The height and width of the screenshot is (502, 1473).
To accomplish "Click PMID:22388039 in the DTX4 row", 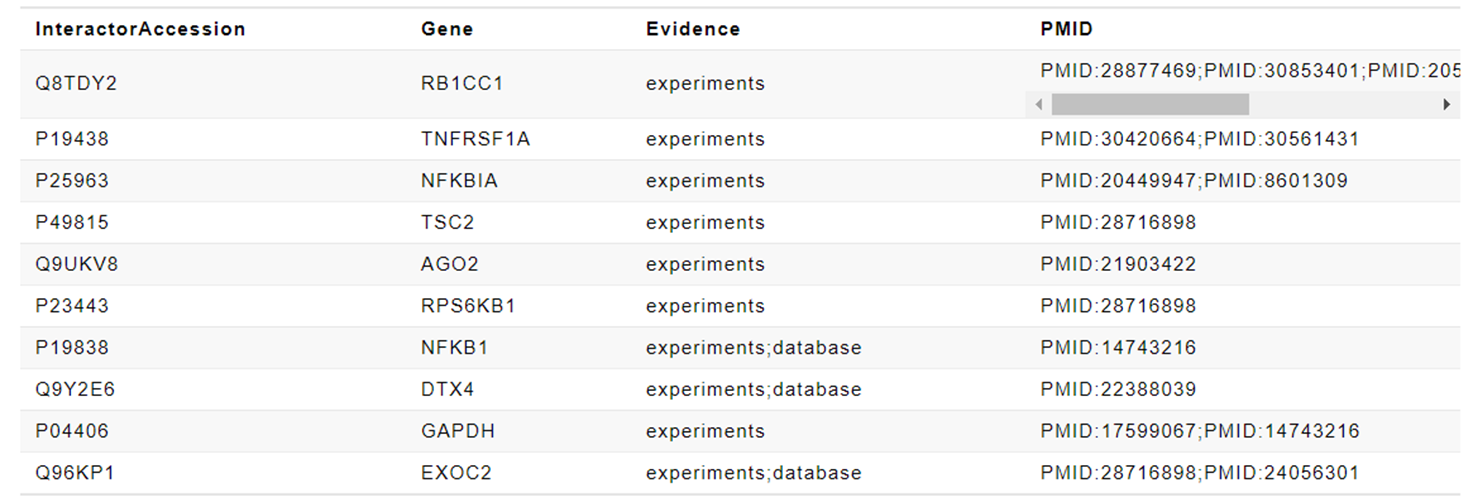I will 1118,390.
